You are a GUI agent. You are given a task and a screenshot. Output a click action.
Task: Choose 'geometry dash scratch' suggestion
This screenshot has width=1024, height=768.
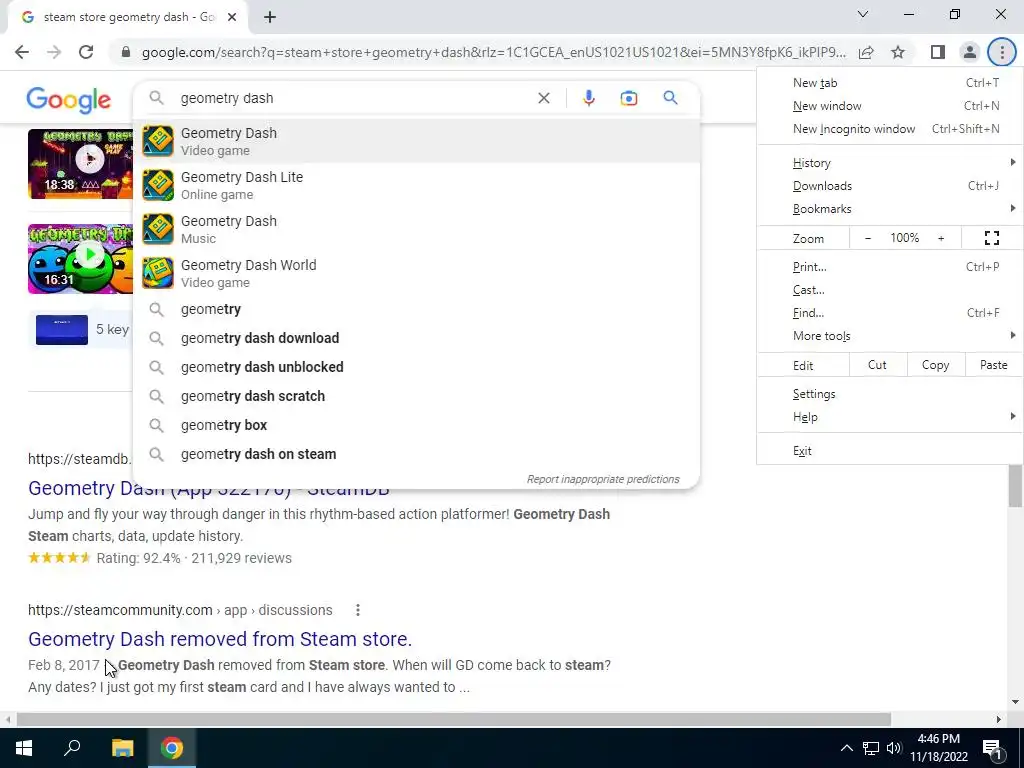click(x=416, y=396)
